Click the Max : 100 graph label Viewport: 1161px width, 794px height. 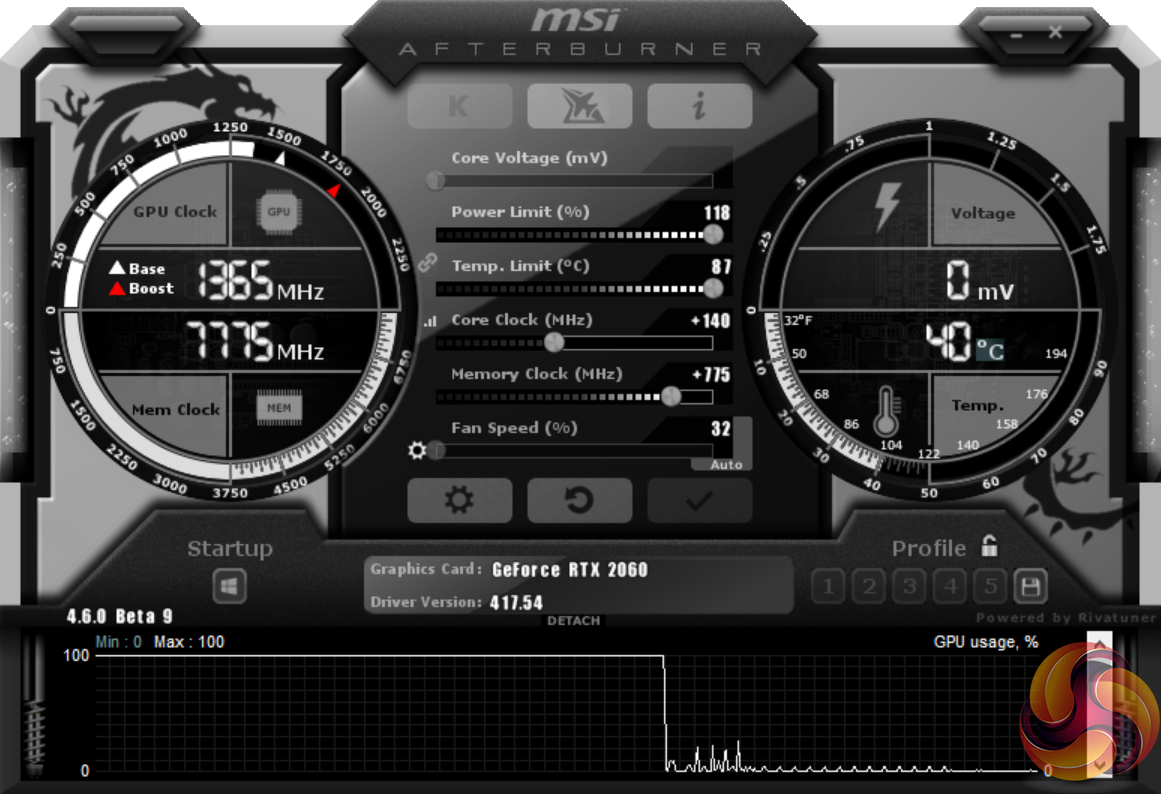pyautogui.click(x=189, y=642)
